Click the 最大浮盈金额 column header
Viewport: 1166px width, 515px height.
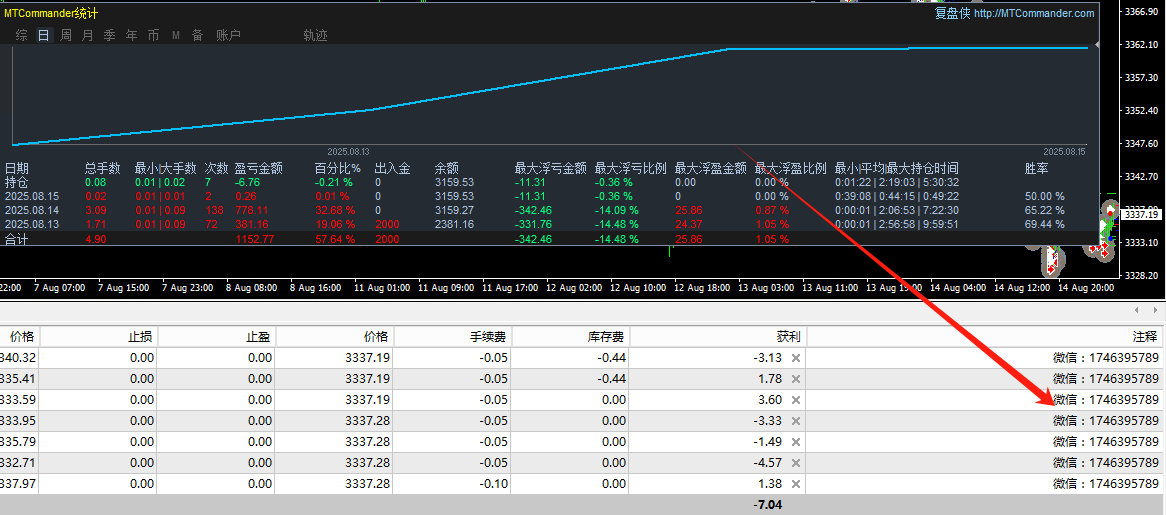point(710,168)
